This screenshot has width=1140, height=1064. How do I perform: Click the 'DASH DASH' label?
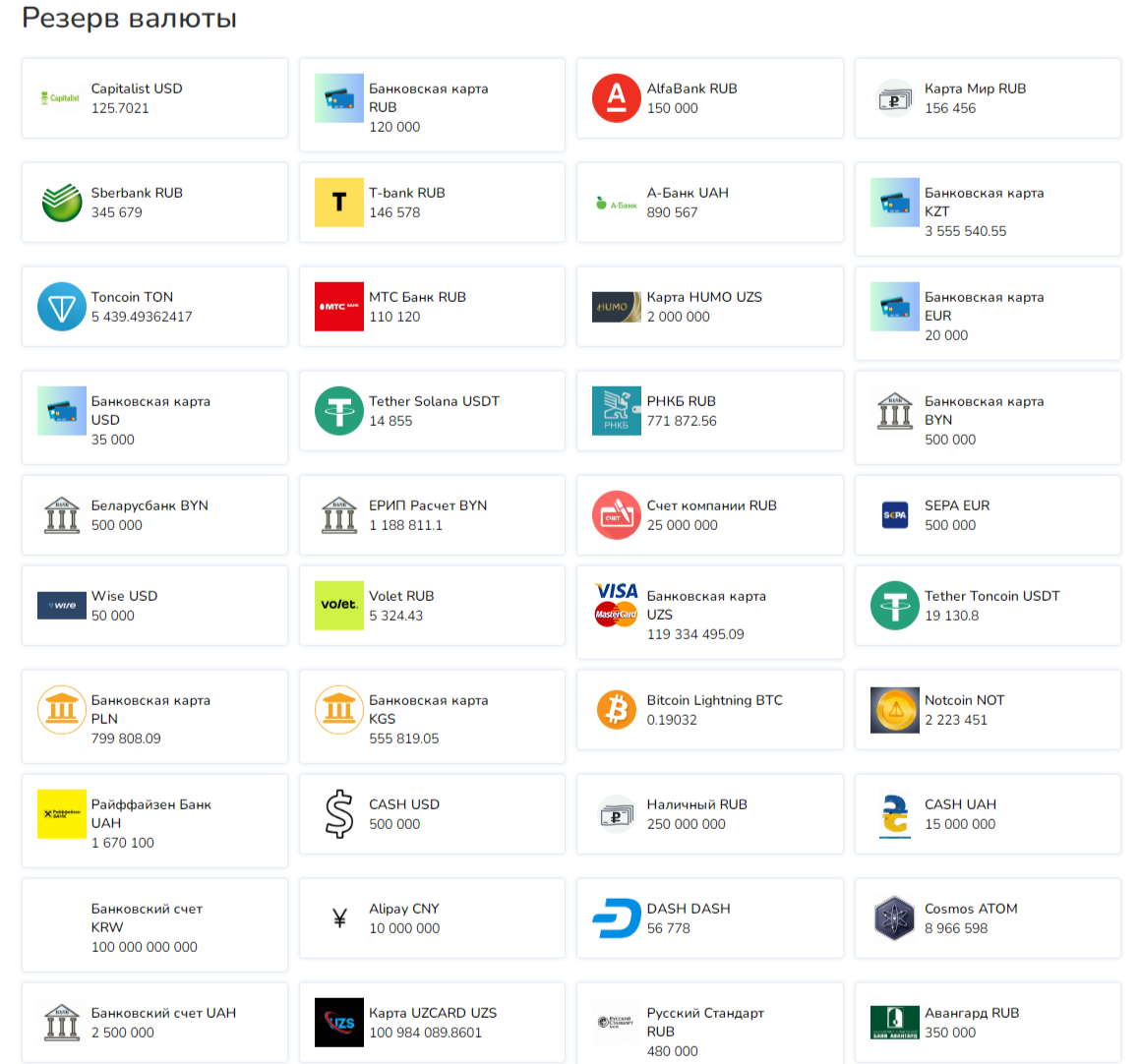click(689, 909)
